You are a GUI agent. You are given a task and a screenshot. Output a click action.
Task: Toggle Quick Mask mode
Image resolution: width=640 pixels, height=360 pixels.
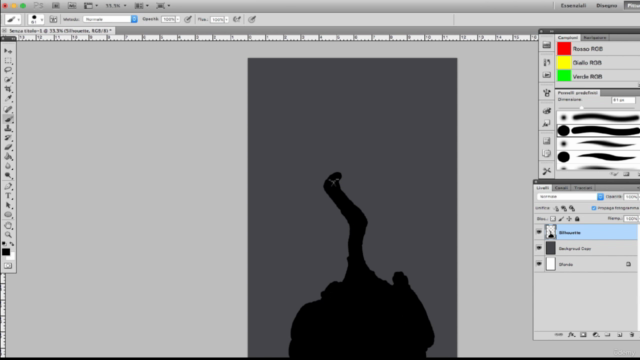pyautogui.click(x=8, y=266)
